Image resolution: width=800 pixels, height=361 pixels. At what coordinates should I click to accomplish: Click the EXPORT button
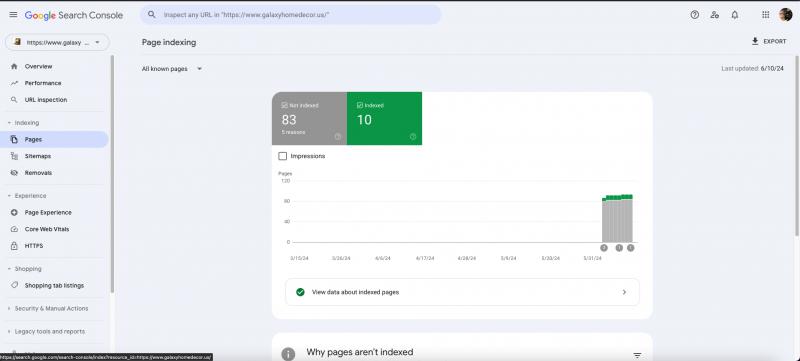(x=769, y=41)
